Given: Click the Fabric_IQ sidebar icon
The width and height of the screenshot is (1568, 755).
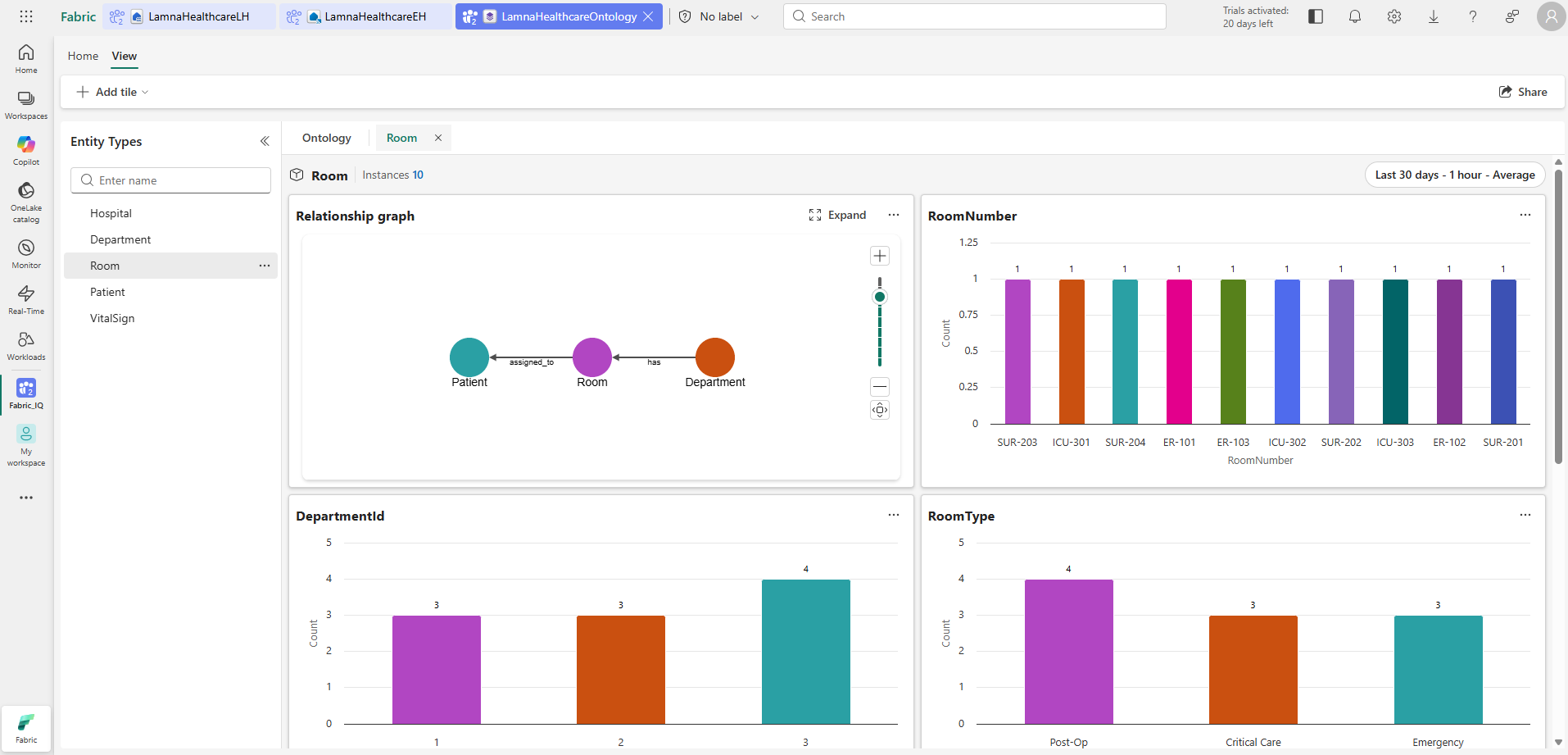Looking at the screenshot, I should (26, 394).
